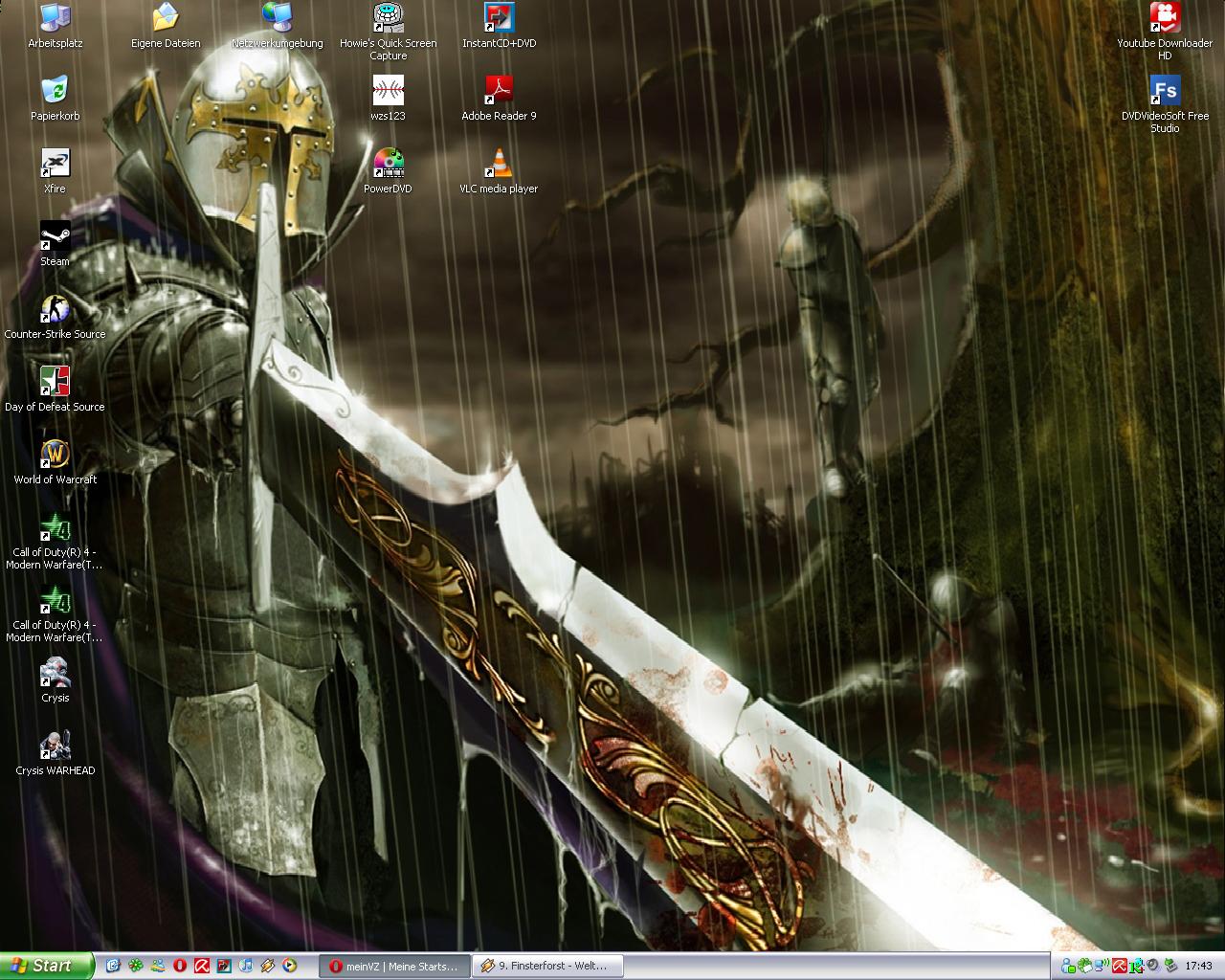
Task: Select the InstantCD+DVD shortcut
Action: coord(499,27)
